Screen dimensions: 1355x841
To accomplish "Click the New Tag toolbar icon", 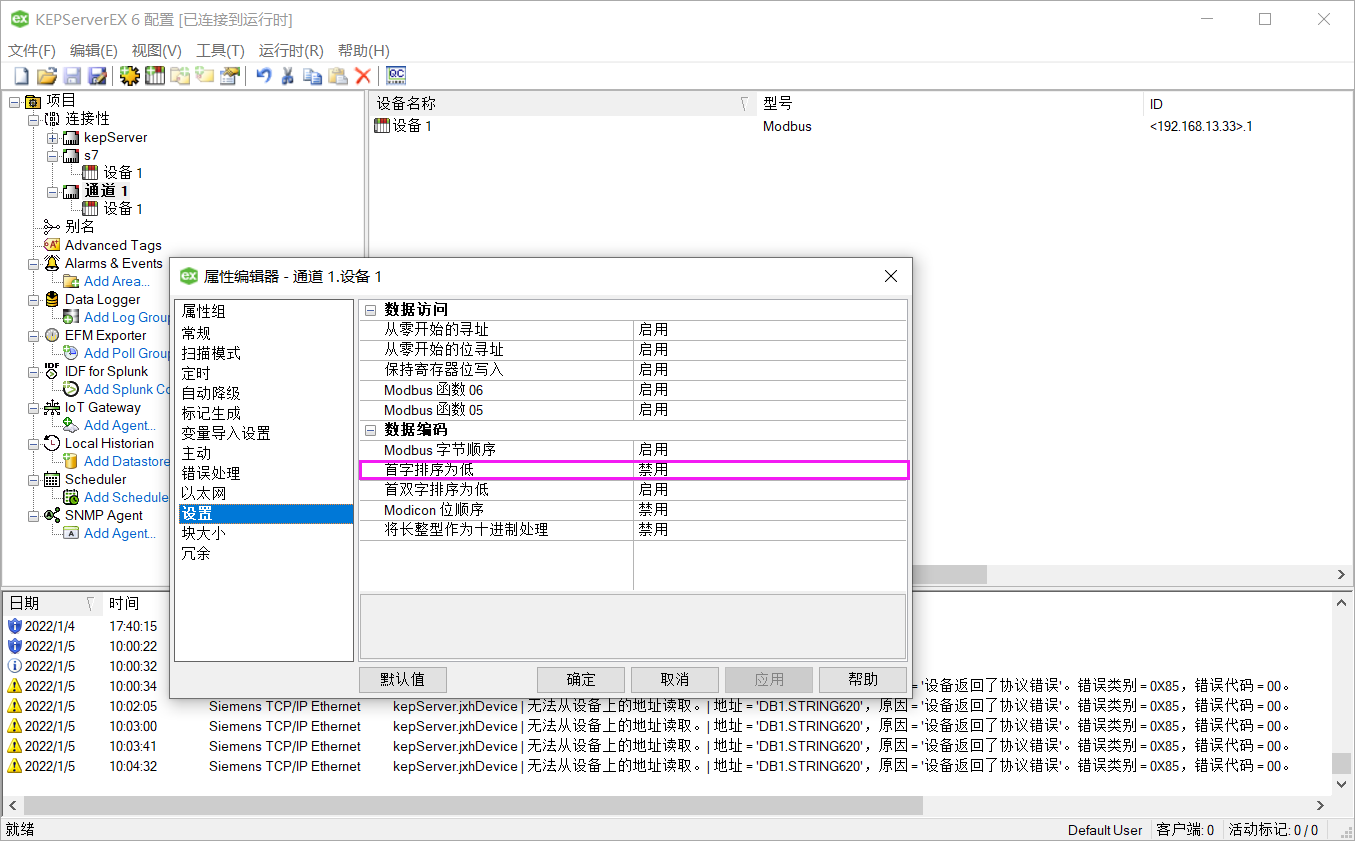I will pos(205,75).
